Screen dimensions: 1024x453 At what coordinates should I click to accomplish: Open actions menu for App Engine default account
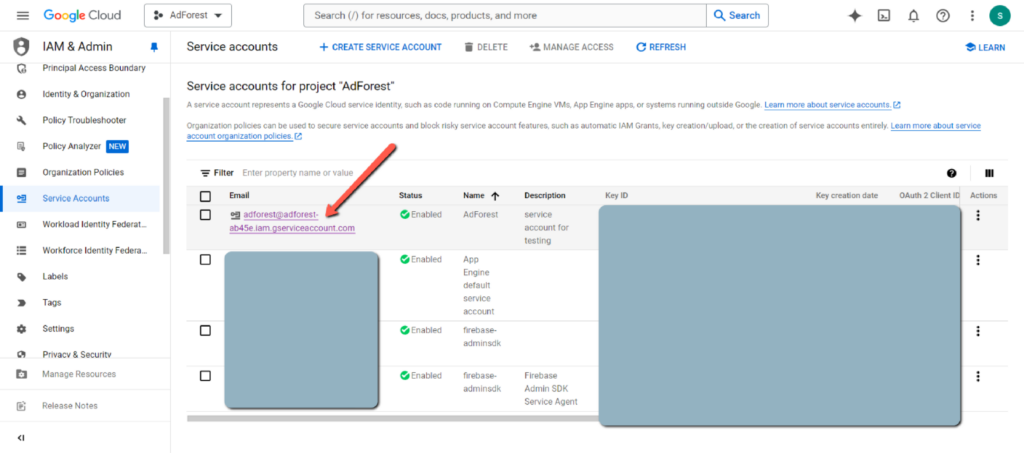pos(978,260)
